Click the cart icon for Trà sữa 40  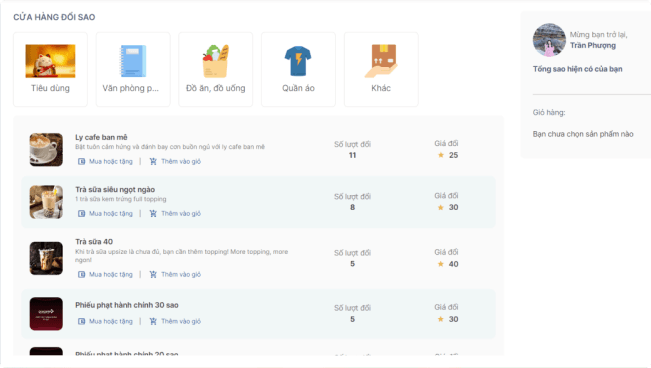tap(153, 275)
